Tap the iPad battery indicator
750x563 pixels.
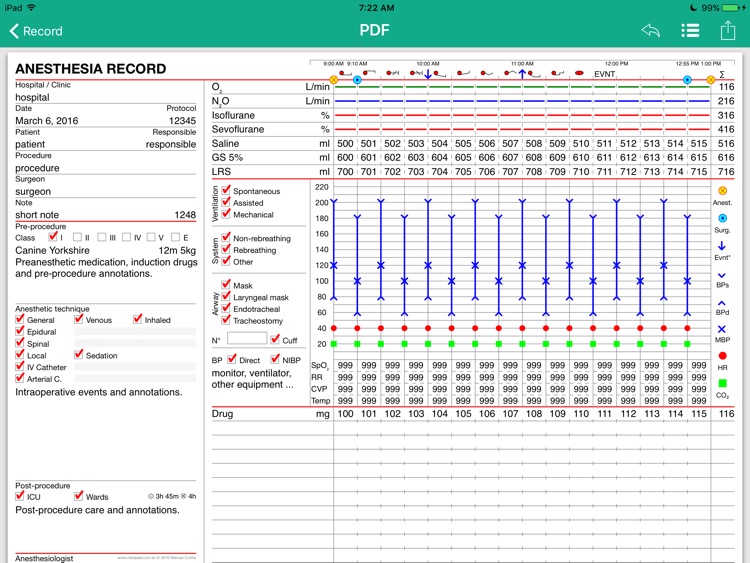tap(731, 8)
